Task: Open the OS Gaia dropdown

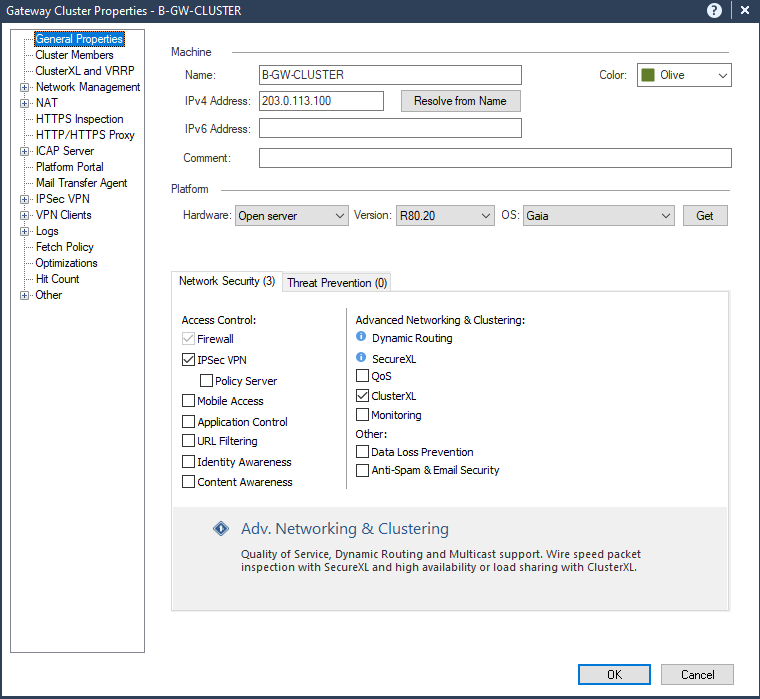Action: click(599, 216)
